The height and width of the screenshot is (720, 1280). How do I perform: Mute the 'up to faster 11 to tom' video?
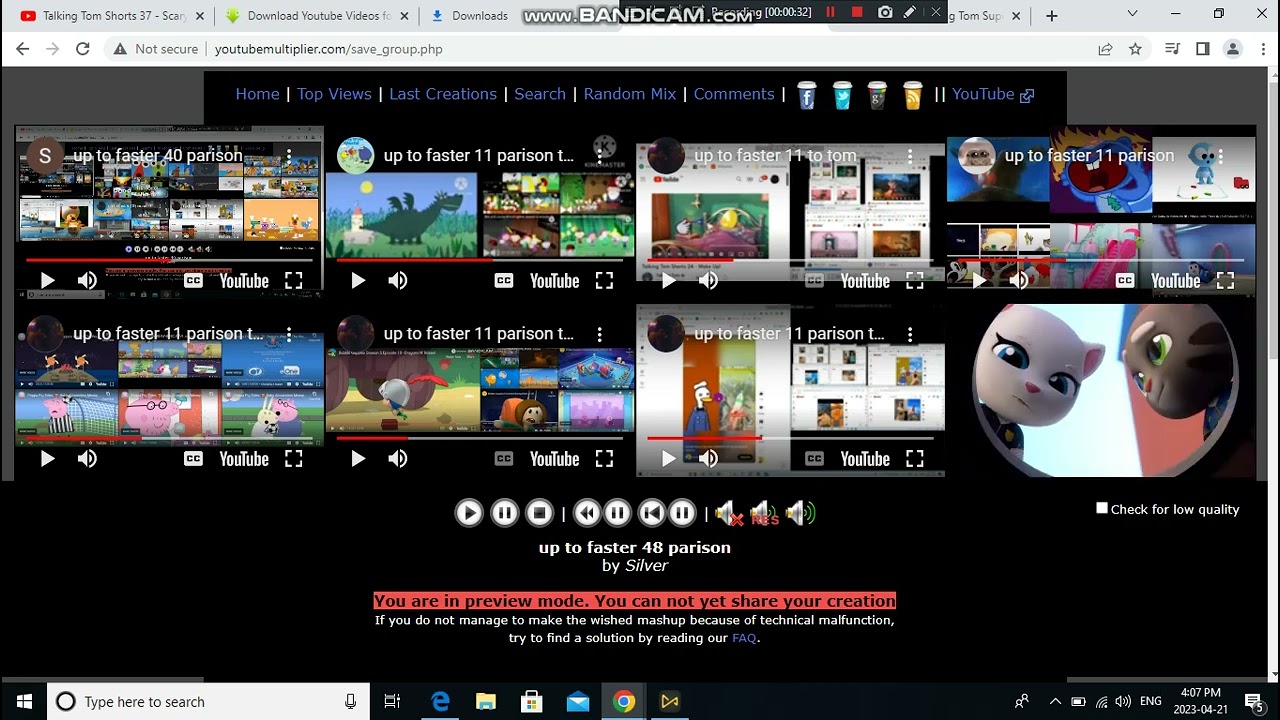tap(708, 281)
